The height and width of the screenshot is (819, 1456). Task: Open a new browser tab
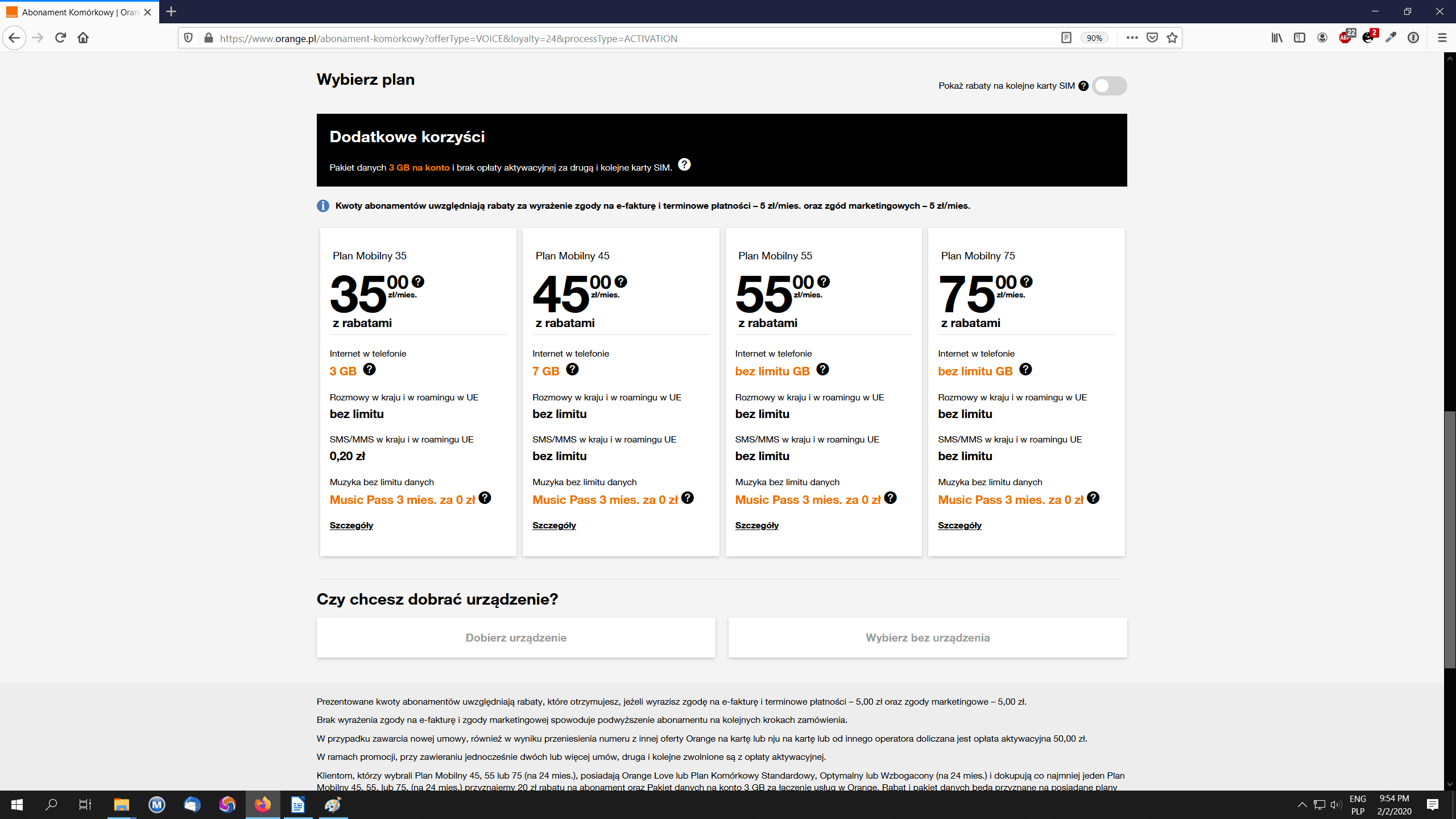point(171,11)
